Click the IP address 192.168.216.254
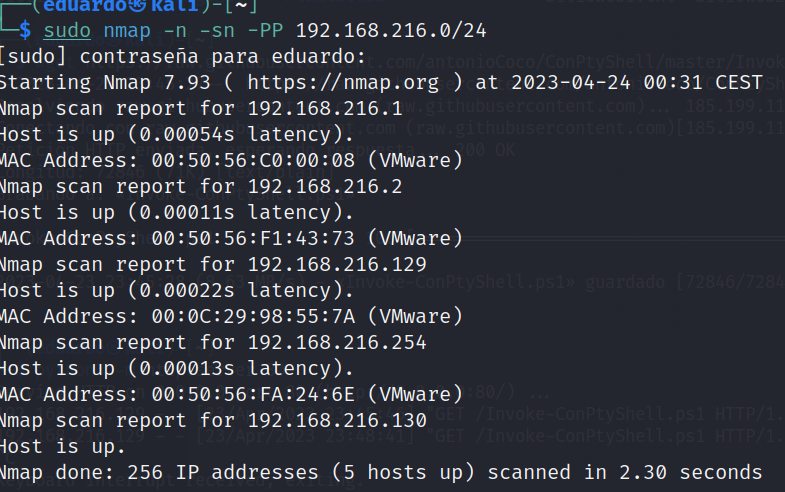 pyautogui.click(x=337, y=342)
